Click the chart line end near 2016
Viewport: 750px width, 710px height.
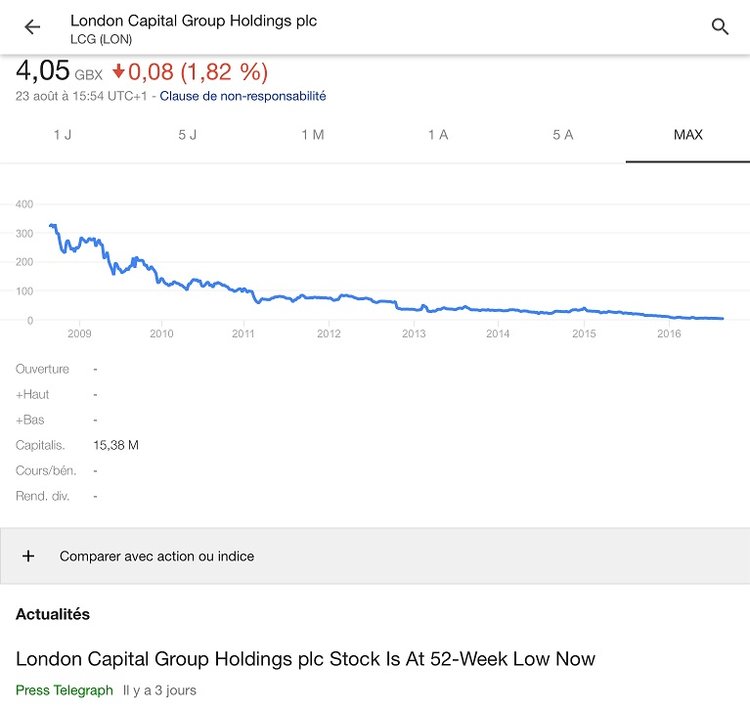click(718, 318)
